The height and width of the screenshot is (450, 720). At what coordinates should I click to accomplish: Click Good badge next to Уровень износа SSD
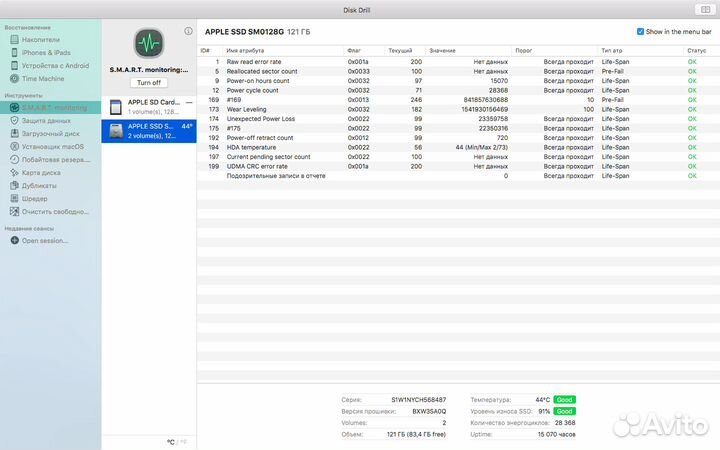(564, 411)
